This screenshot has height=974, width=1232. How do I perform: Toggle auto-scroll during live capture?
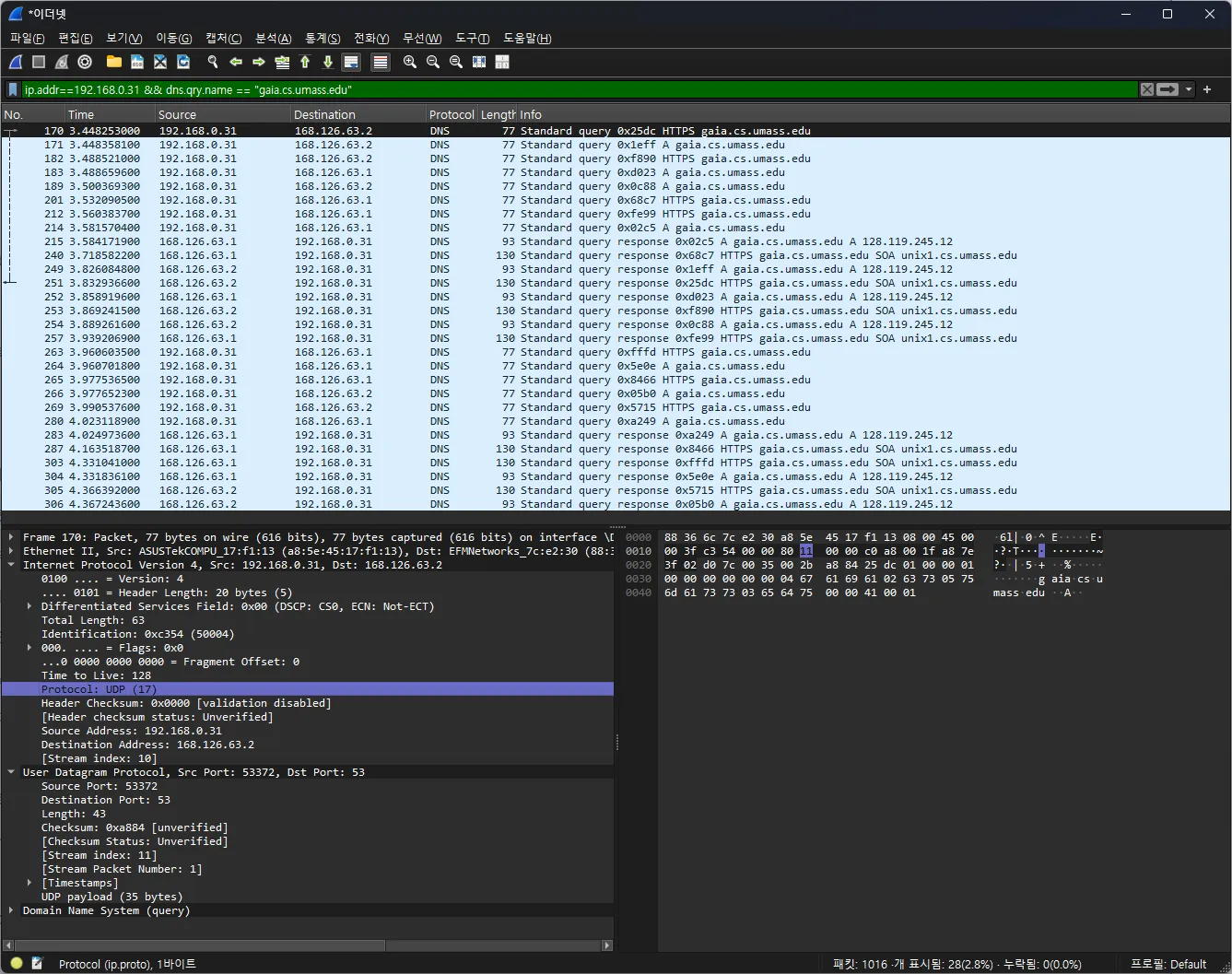pos(351,62)
